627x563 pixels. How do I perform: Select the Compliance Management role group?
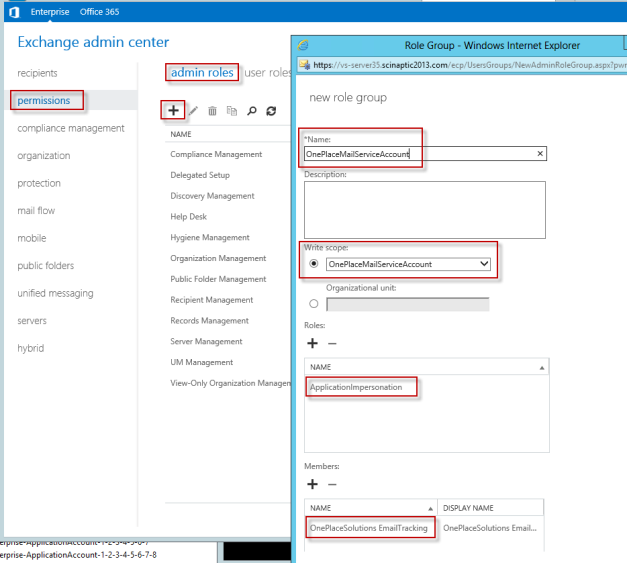point(216,154)
